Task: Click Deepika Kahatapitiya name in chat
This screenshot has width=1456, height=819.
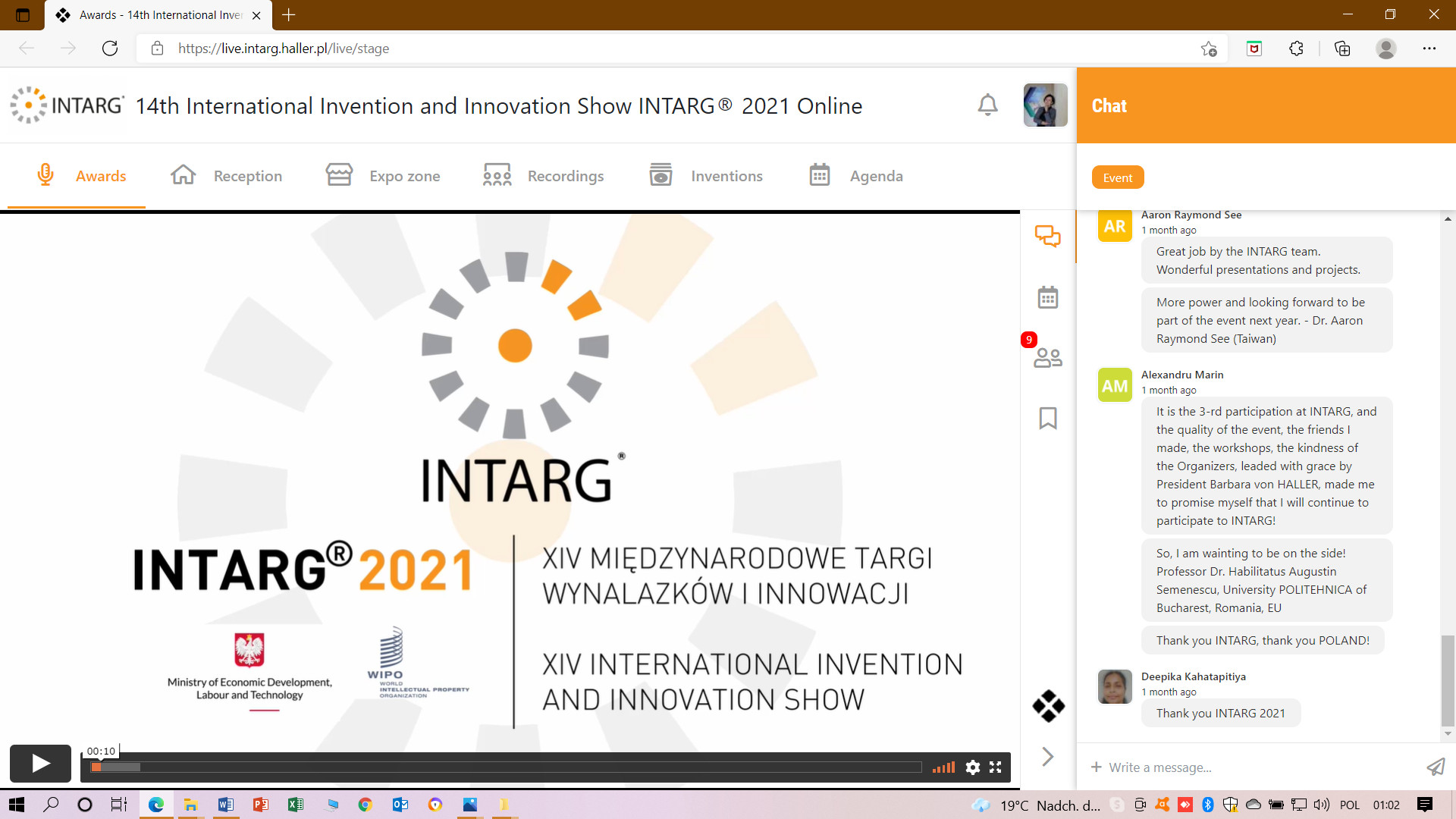Action: pyautogui.click(x=1194, y=676)
